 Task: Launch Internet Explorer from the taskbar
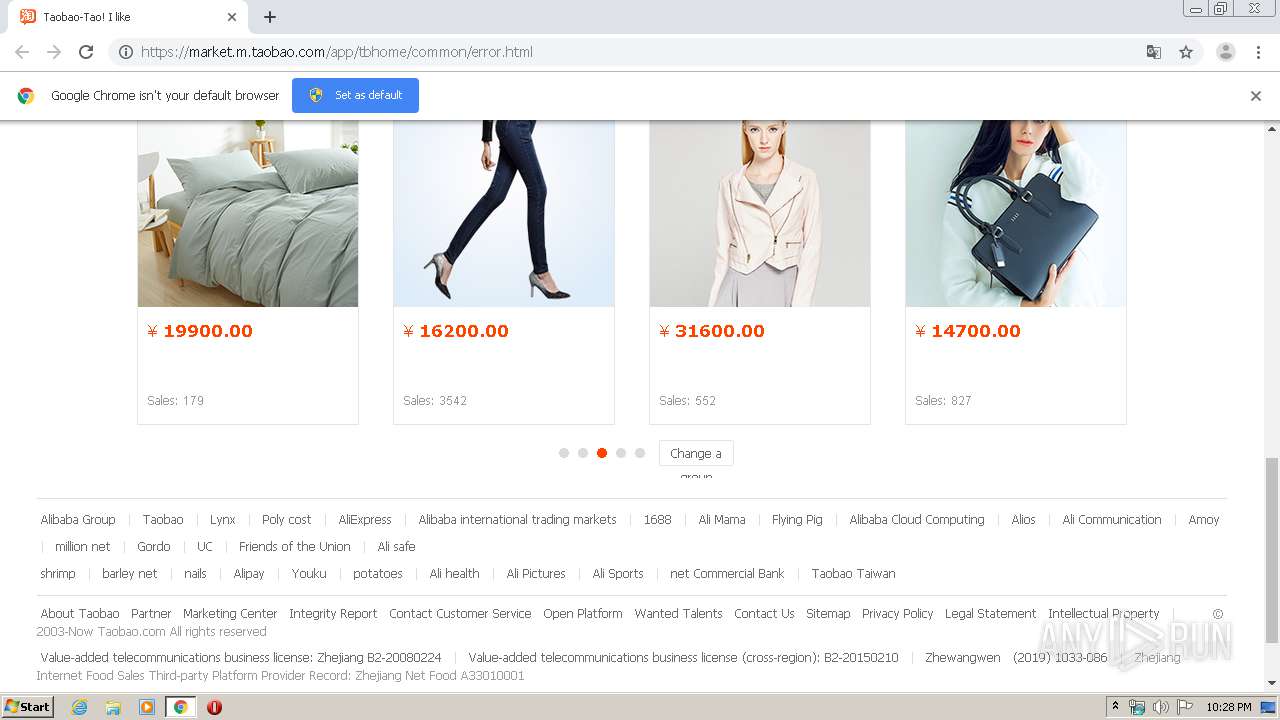point(79,707)
